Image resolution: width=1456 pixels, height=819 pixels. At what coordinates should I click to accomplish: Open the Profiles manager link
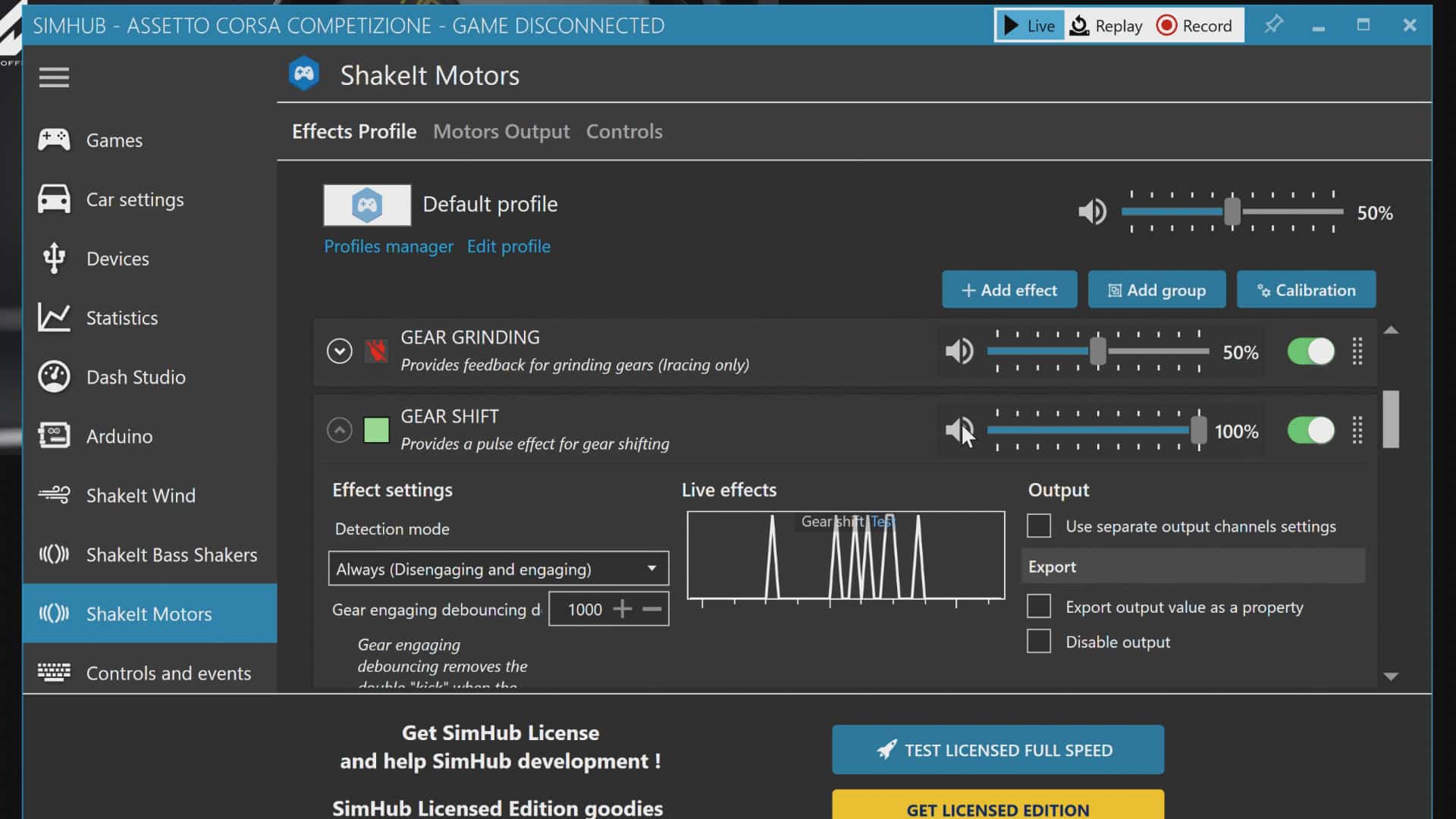click(x=388, y=246)
